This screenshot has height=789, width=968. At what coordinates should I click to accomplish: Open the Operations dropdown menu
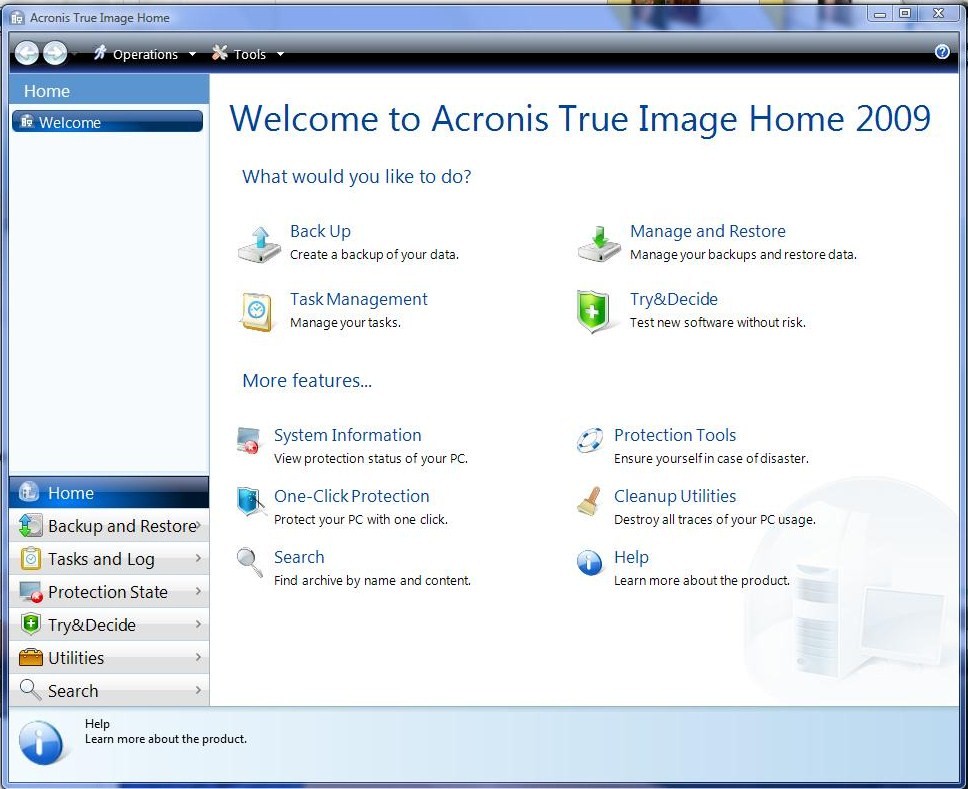[145, 54]
